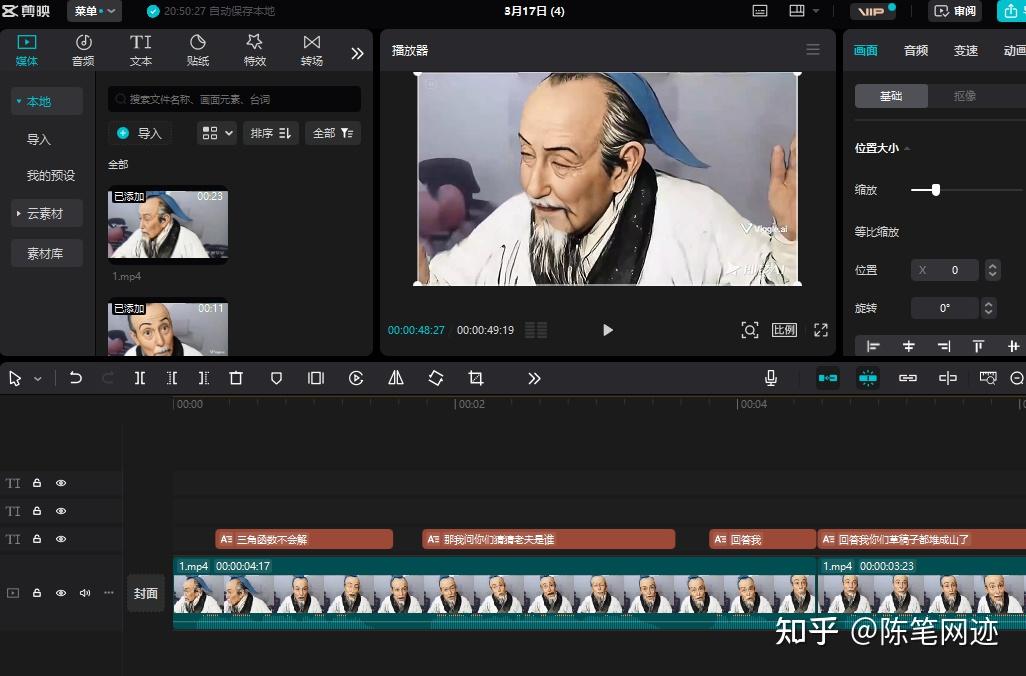Open the 排序 sort dropdown

[271, 133]
